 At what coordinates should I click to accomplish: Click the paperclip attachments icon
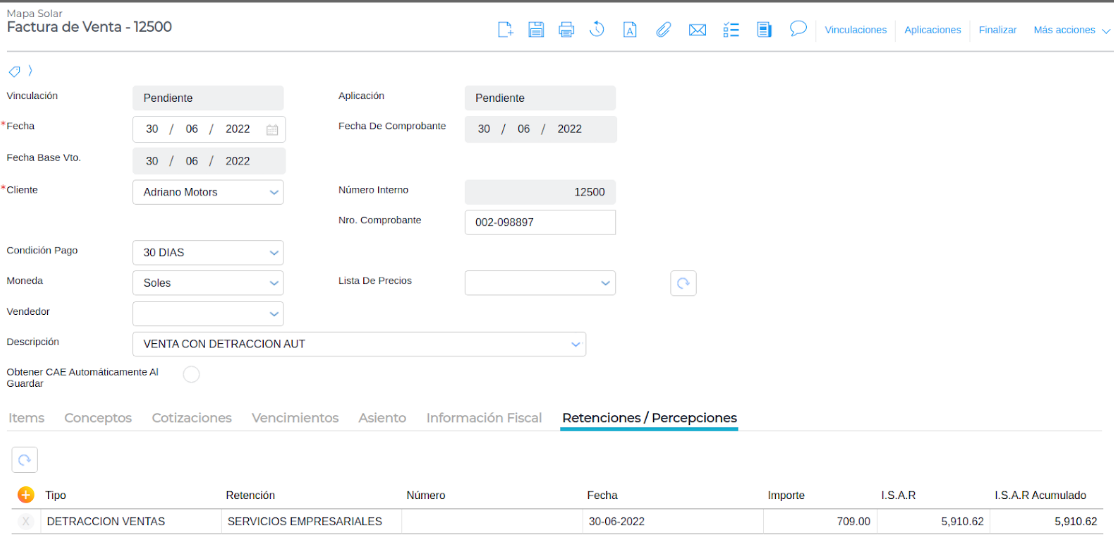click(x=663, y=30)
